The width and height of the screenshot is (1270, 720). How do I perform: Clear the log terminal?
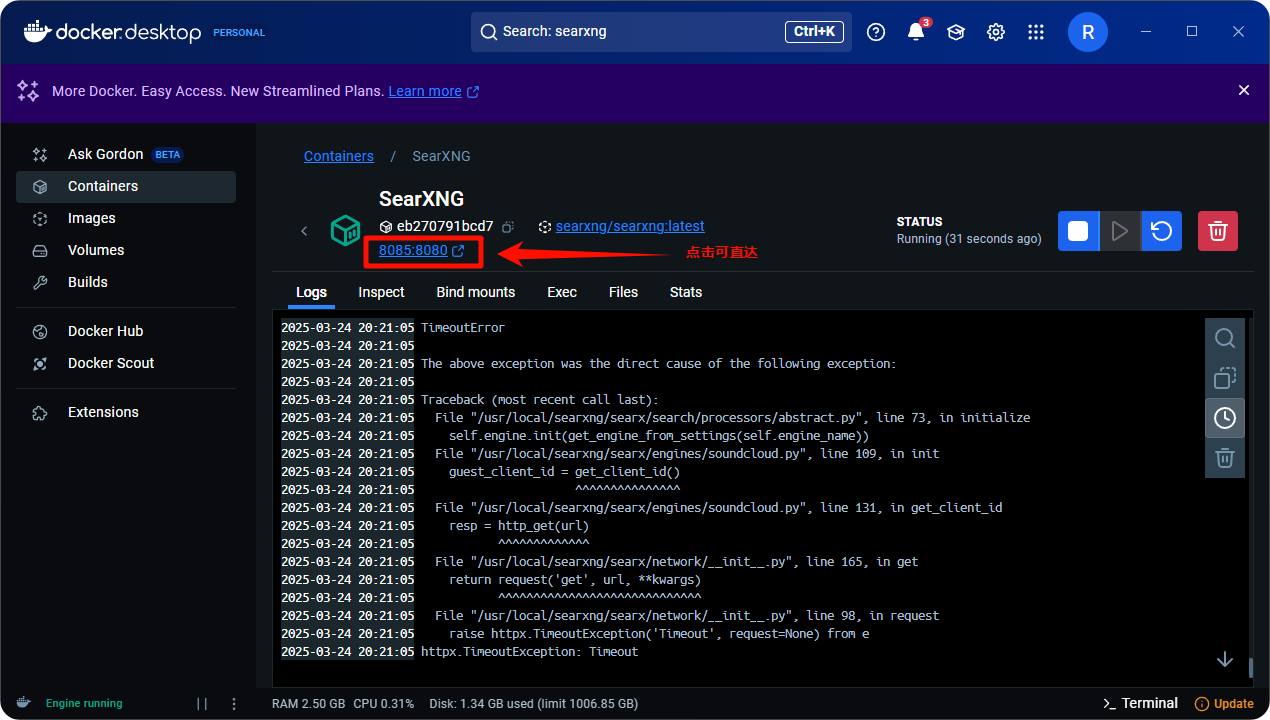[x=1224, y=458]
